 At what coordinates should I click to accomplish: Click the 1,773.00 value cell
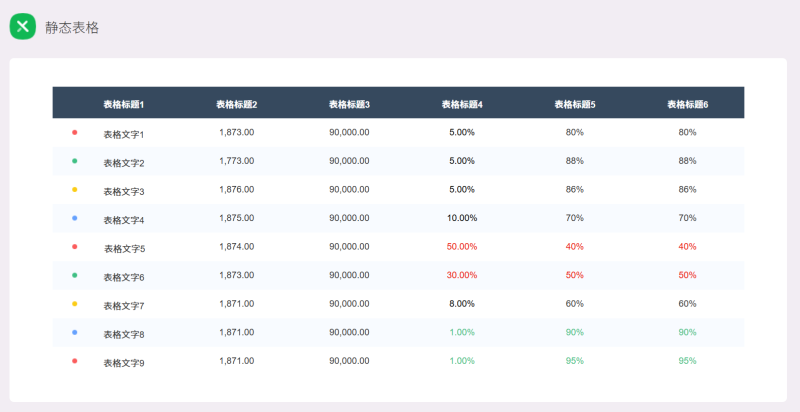pos(236,161)
